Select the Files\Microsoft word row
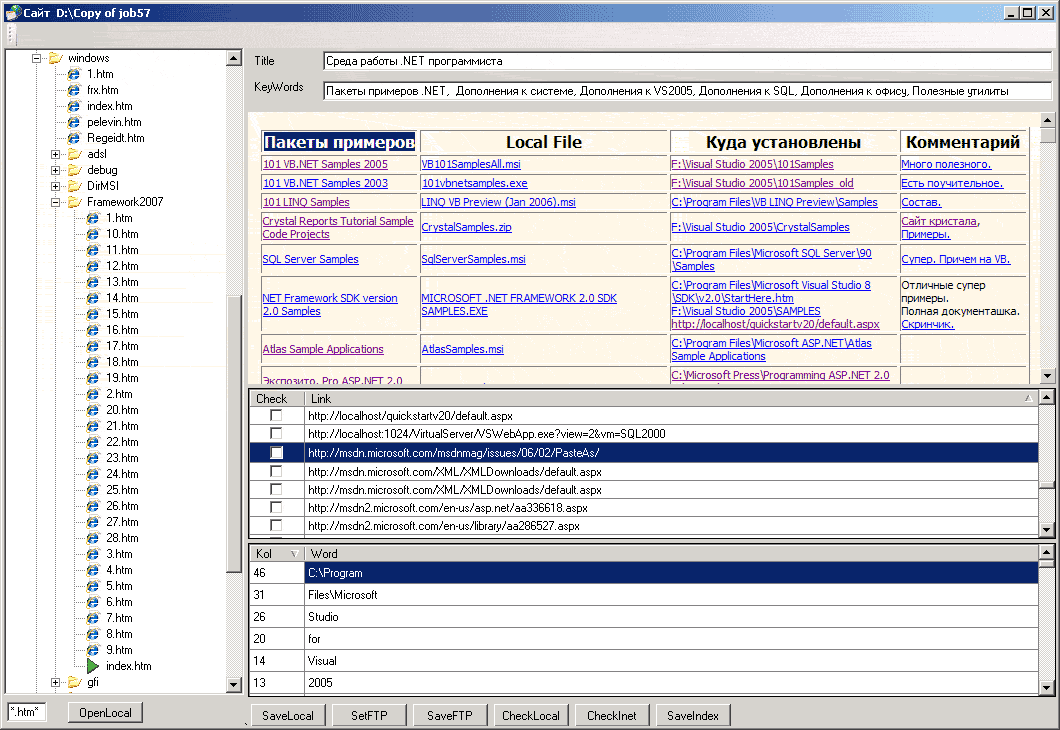This screenshot has width=1060, height=730. [644, 595]
